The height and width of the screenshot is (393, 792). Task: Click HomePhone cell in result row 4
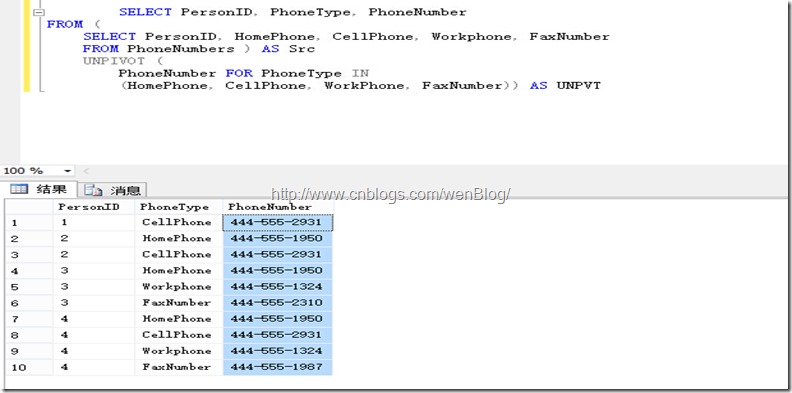coord(178,271)
